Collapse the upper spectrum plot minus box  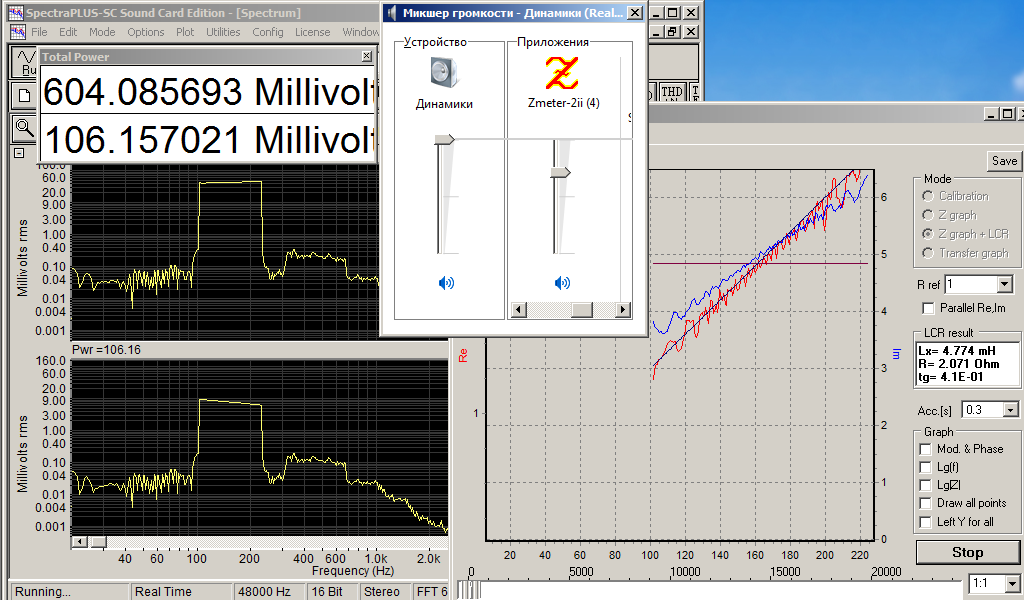point(19,153)
